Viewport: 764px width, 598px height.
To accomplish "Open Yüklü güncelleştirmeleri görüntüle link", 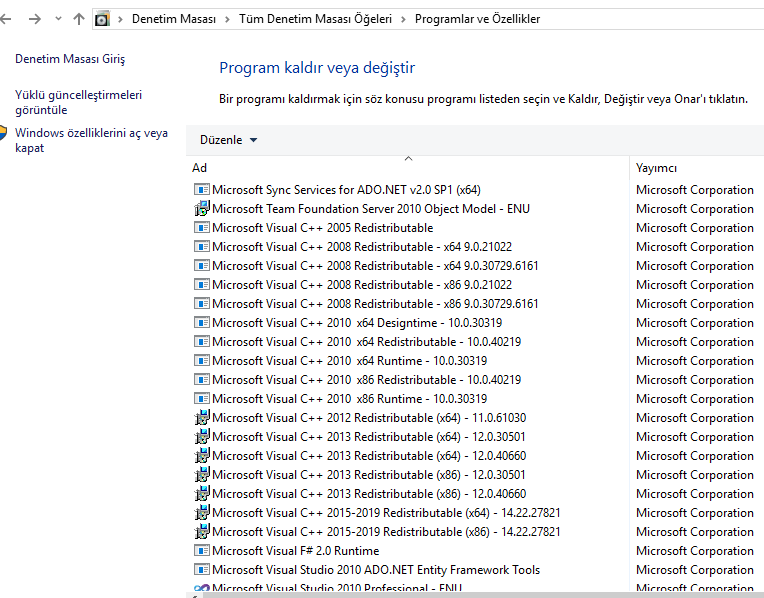I will coord(78,102).
